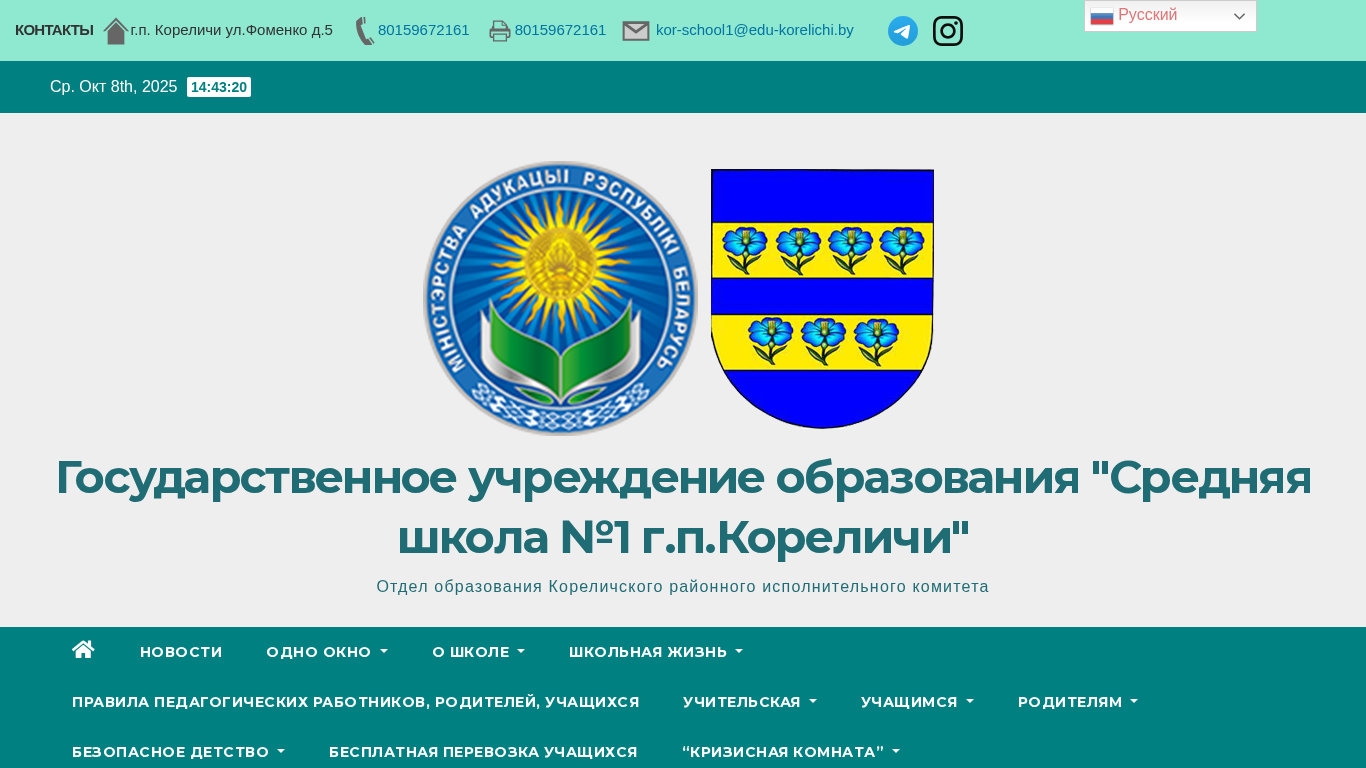Click the Korelichi coat of arms image
This screenshot has height=768, width=1366.
(x=822, y=298)
